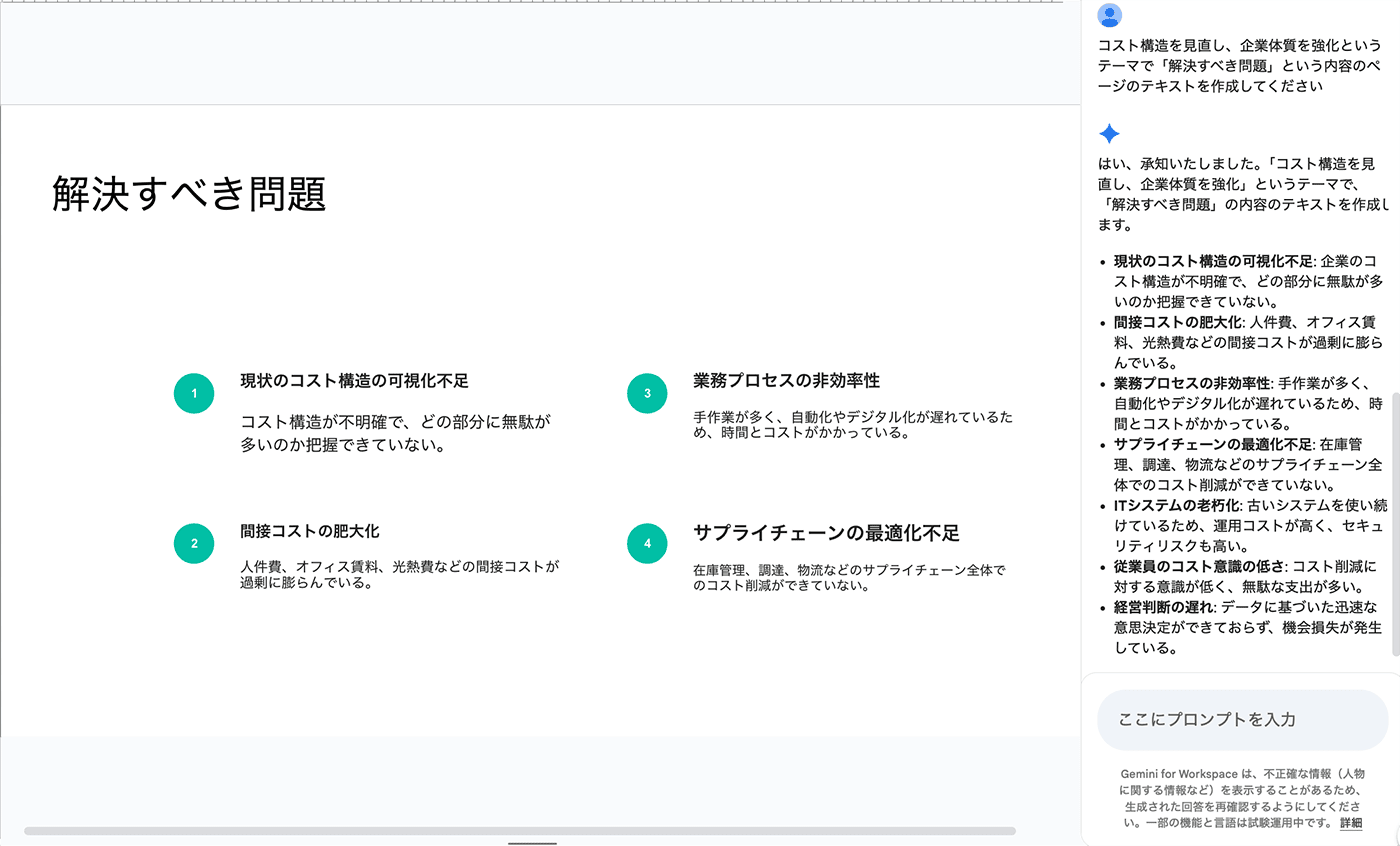Select the green circle numbered 4
Screen dimensions: 1400x846
tap(647, 544)
